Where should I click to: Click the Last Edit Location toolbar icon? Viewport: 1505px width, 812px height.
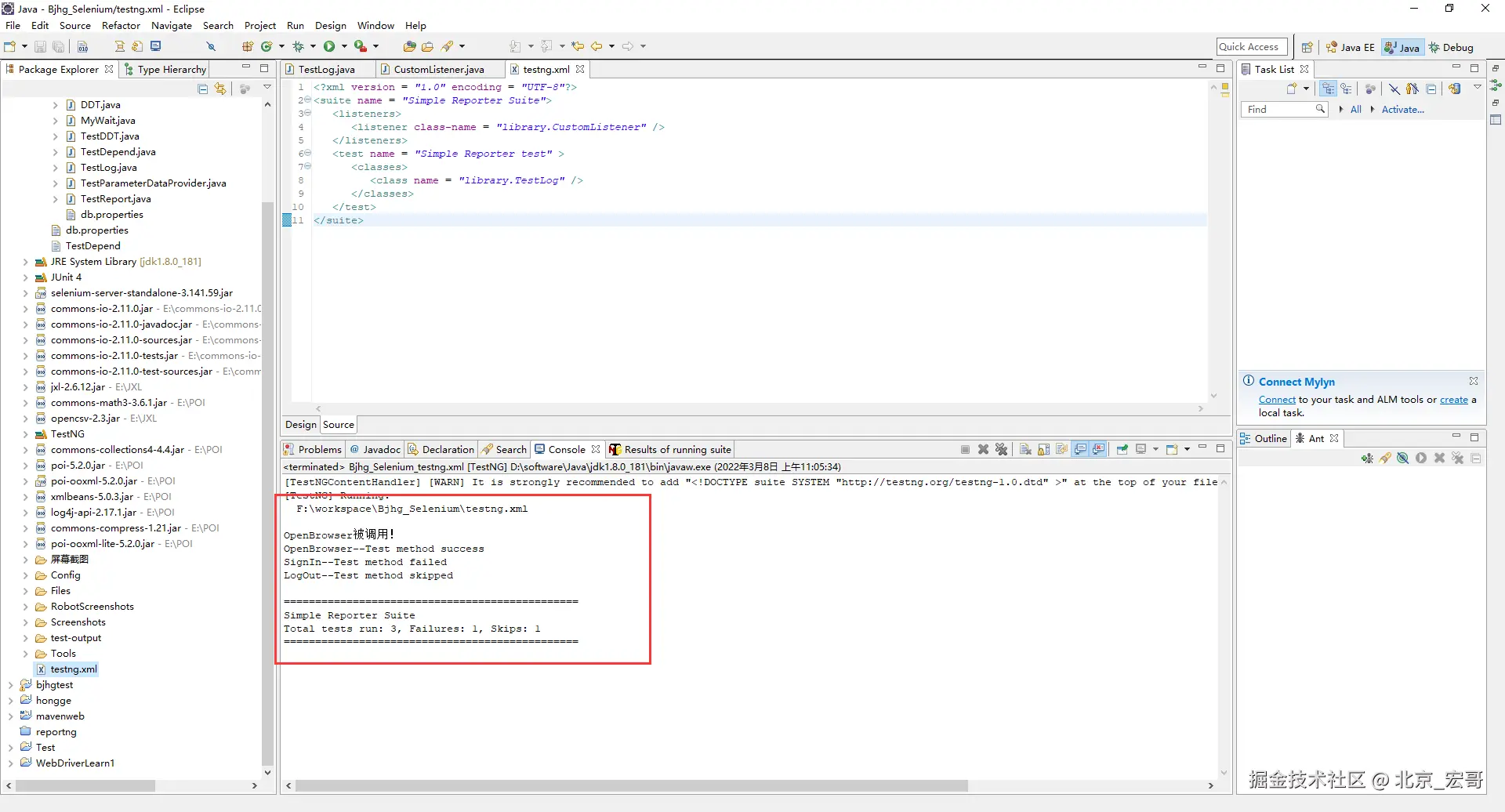[x=578, y=46]
